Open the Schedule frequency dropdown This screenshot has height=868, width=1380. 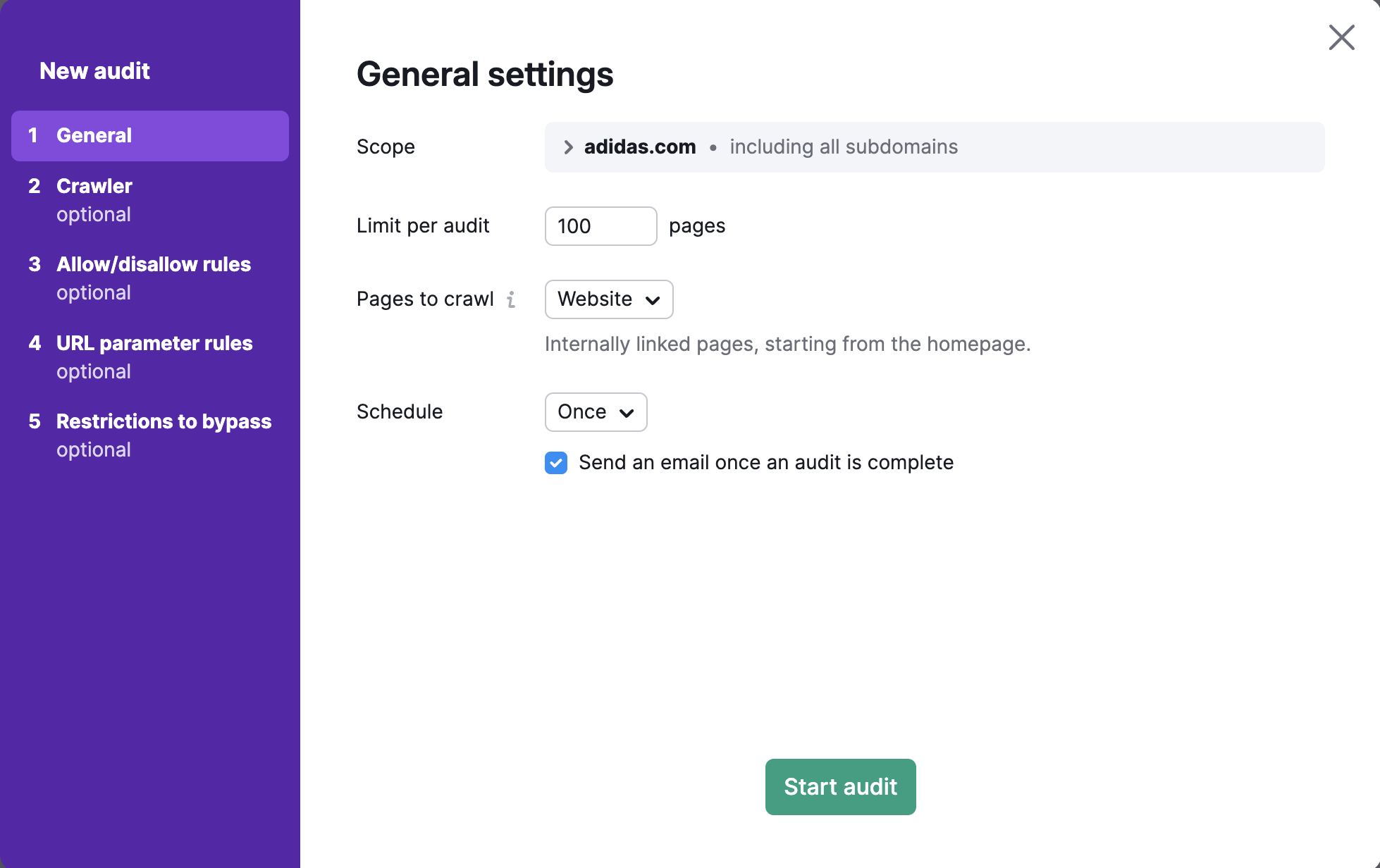pos(596,412)
